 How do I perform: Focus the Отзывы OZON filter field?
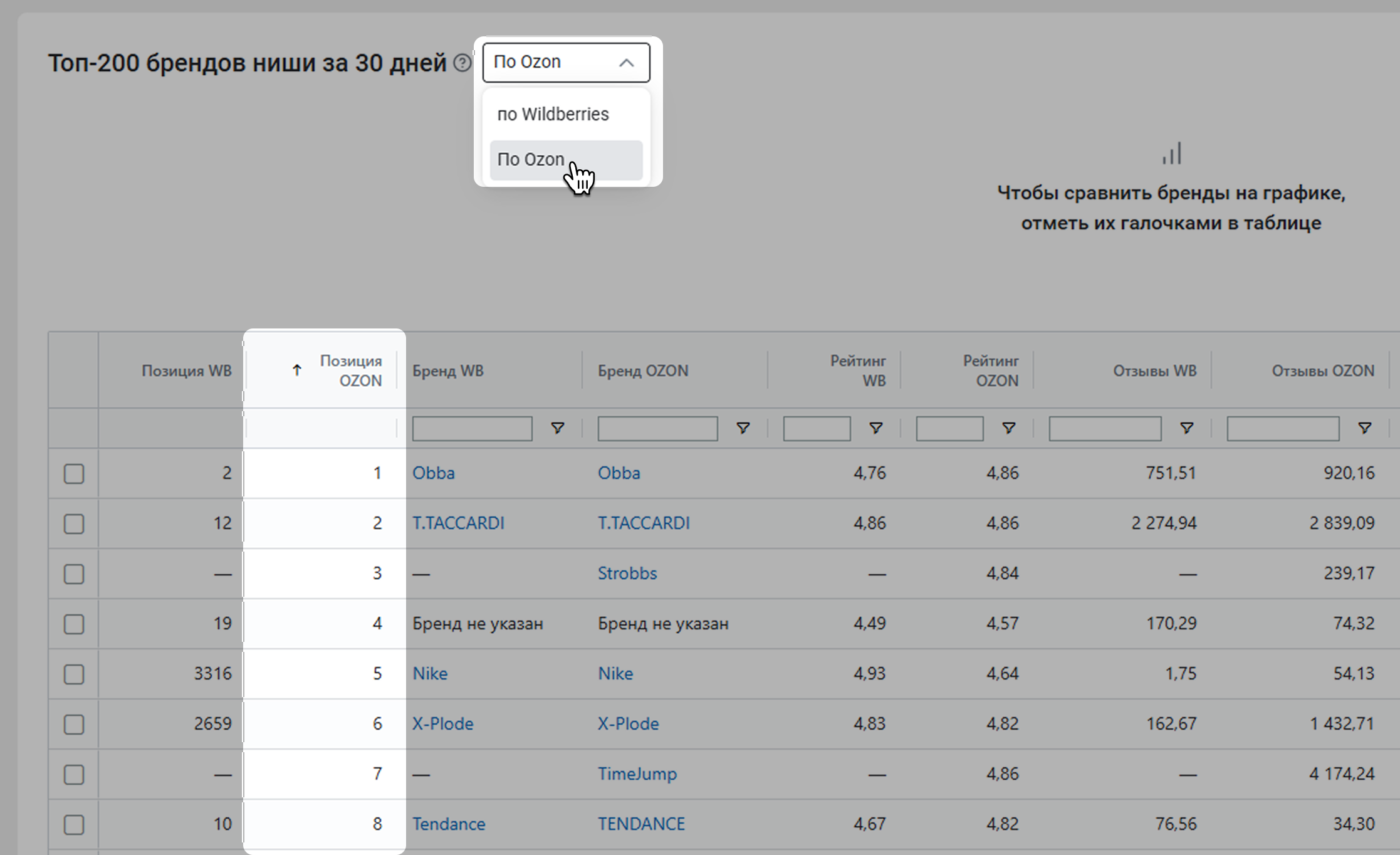(x=1283, y=429)
